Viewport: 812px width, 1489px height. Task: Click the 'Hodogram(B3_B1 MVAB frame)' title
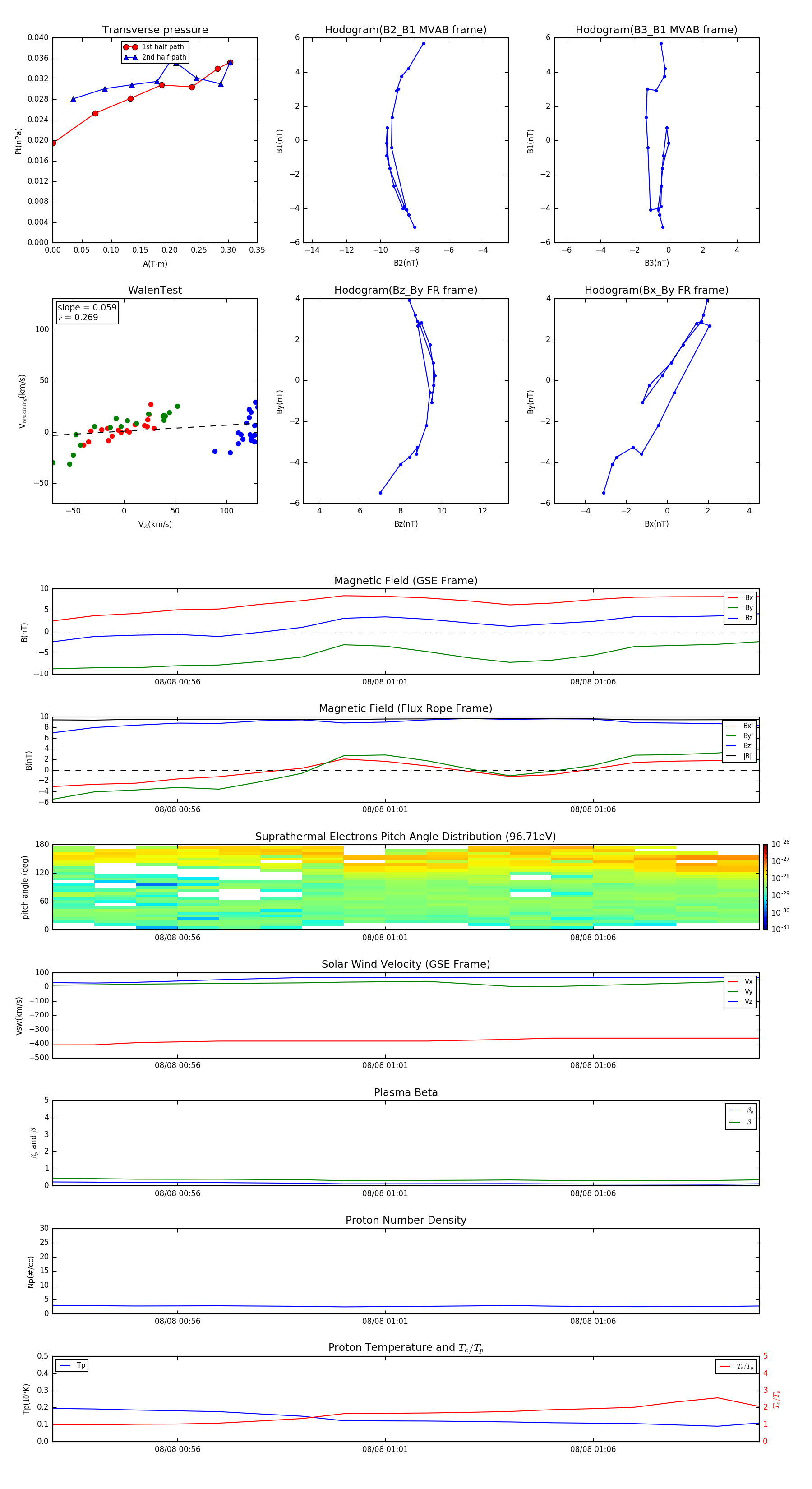click(x=656, y=30)
